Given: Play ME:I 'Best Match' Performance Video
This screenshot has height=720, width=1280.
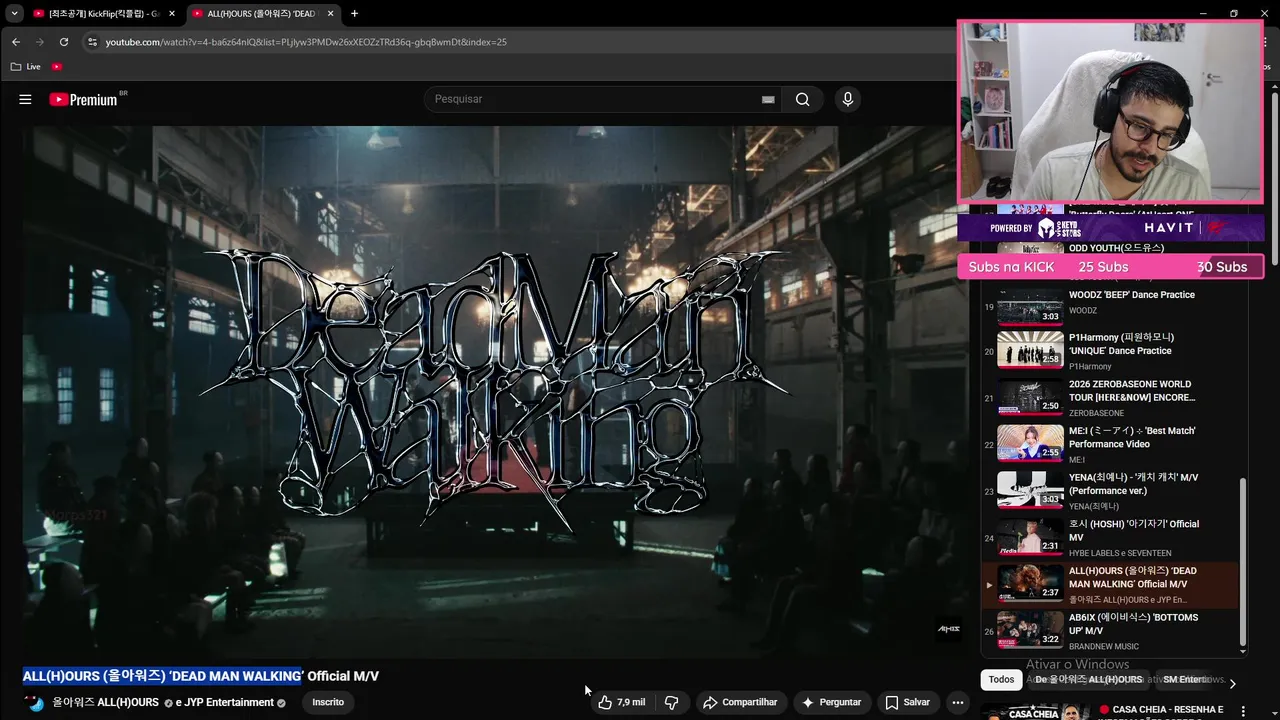Looking at the screenshot, I should coord(1110,444).
